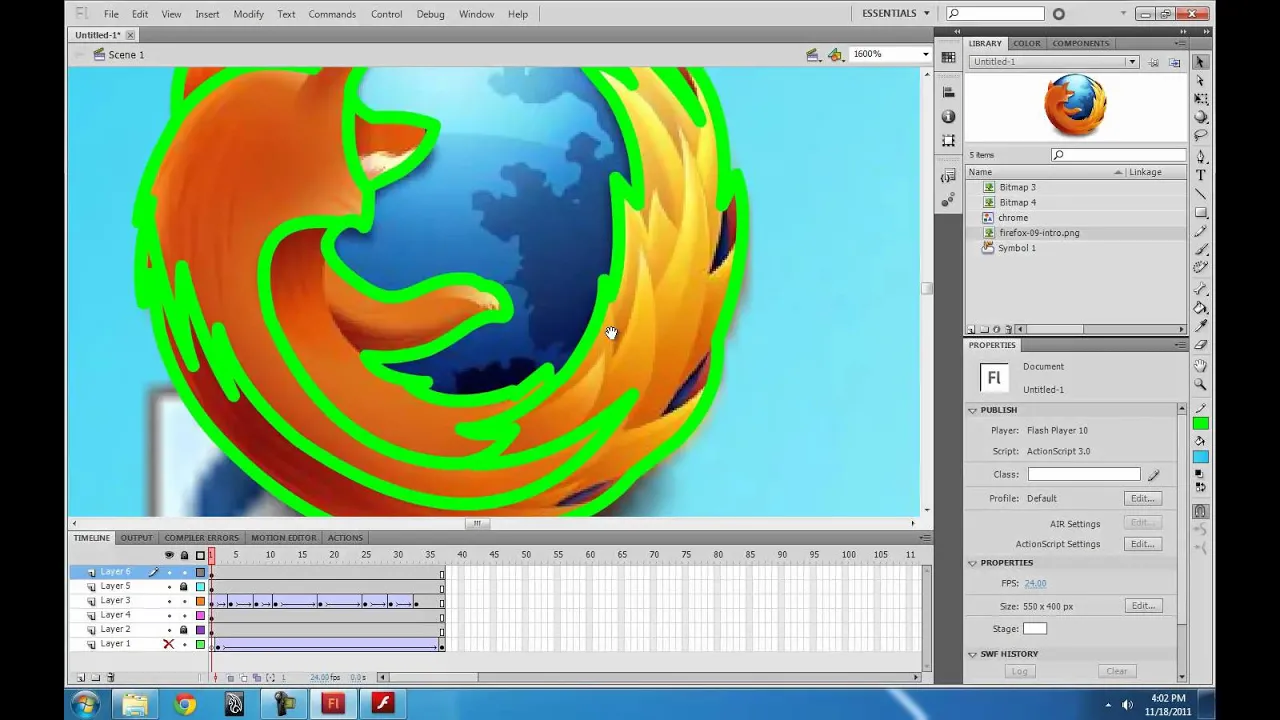
Task: Toggle show/hide all layers eye header
Action: (168, 555)
